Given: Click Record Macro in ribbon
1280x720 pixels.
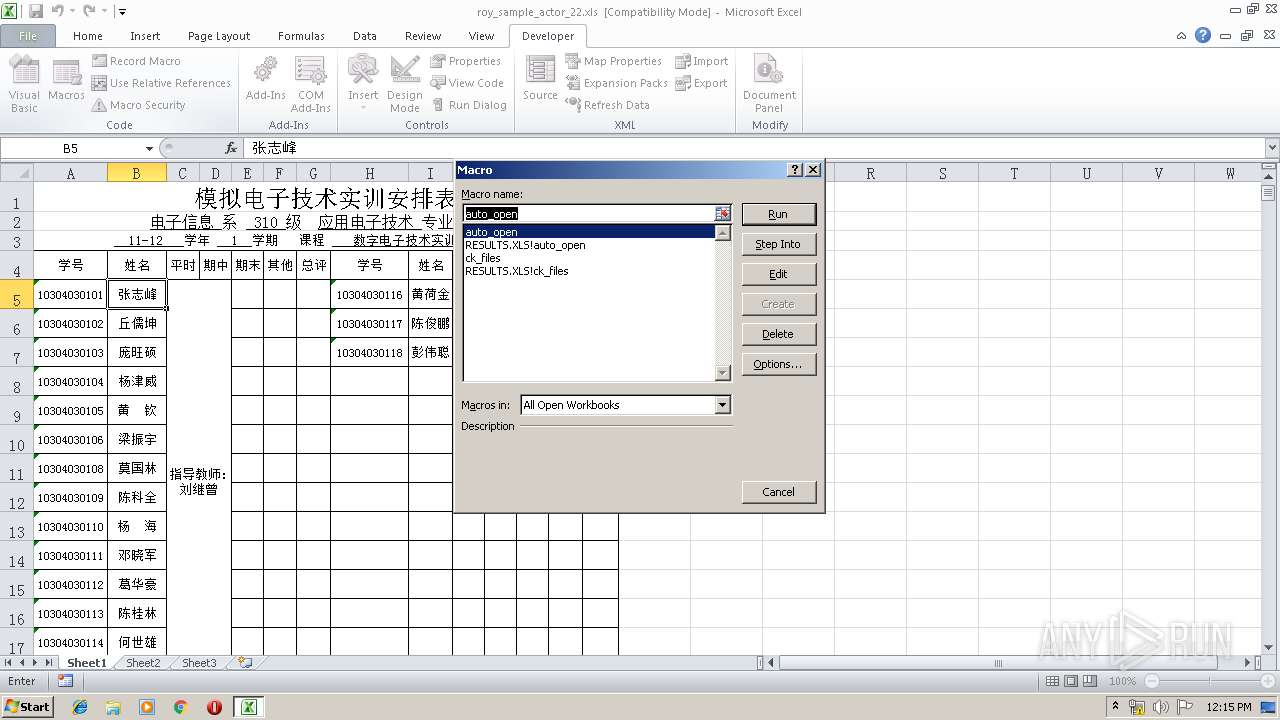Looking at the screenshot, I should 136,61.
